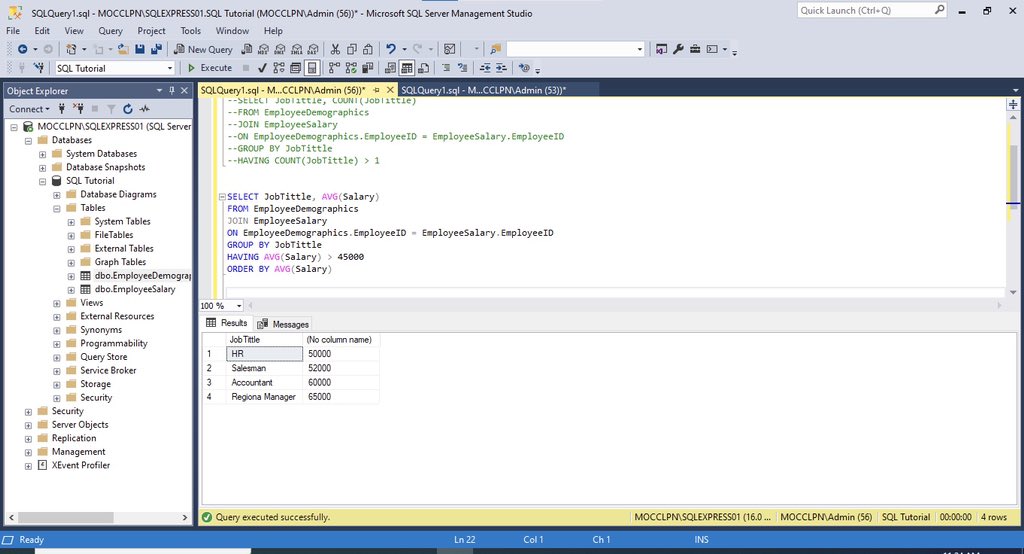Select the Query Store tree item
This screenshot has height=554, width=1024.
point(103,357)
